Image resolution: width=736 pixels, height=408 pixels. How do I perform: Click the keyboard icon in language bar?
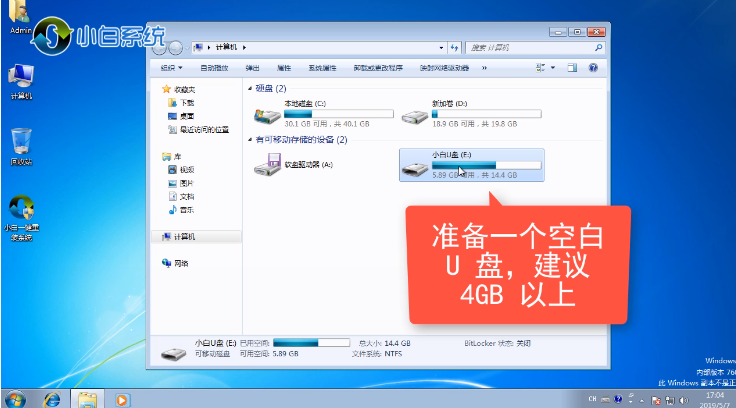coord(606,400)
